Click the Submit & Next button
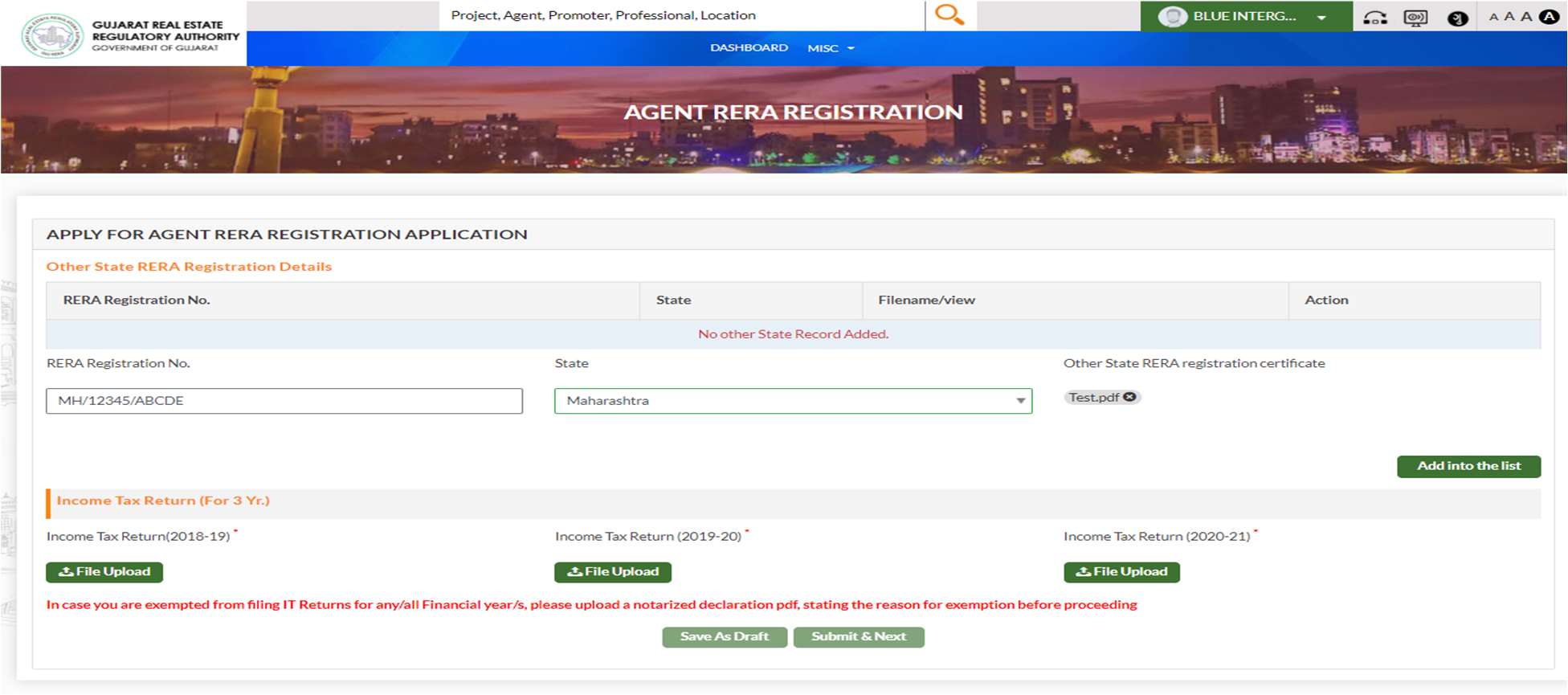 tap(859, 637)
